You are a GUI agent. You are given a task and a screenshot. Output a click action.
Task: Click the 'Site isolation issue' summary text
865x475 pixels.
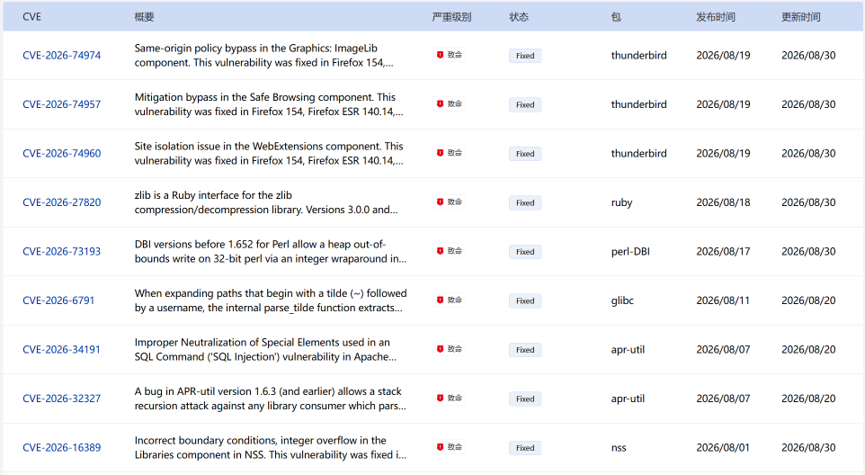(x=269, y=153)
